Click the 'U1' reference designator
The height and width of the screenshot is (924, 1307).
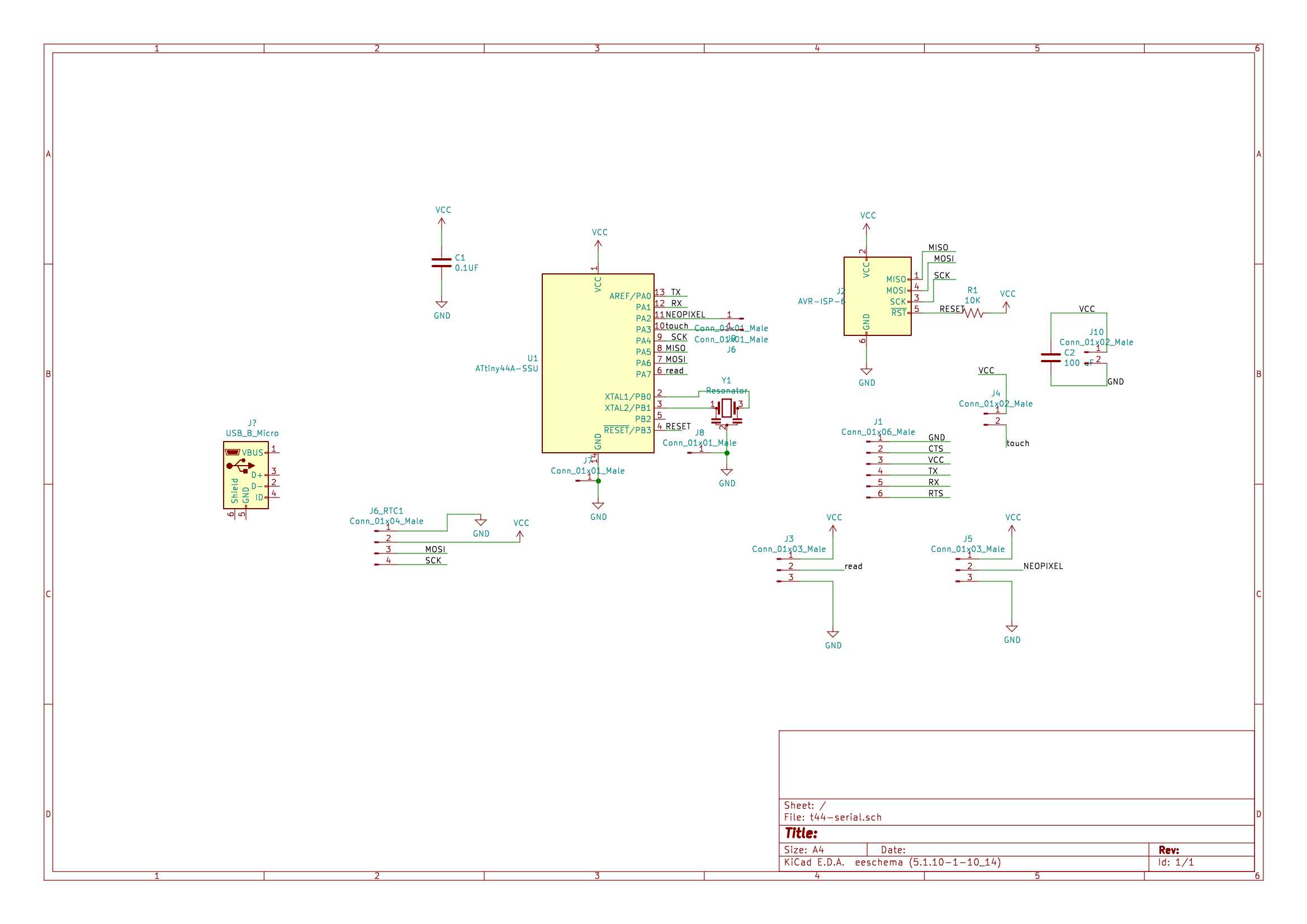(x=532, y=359)
